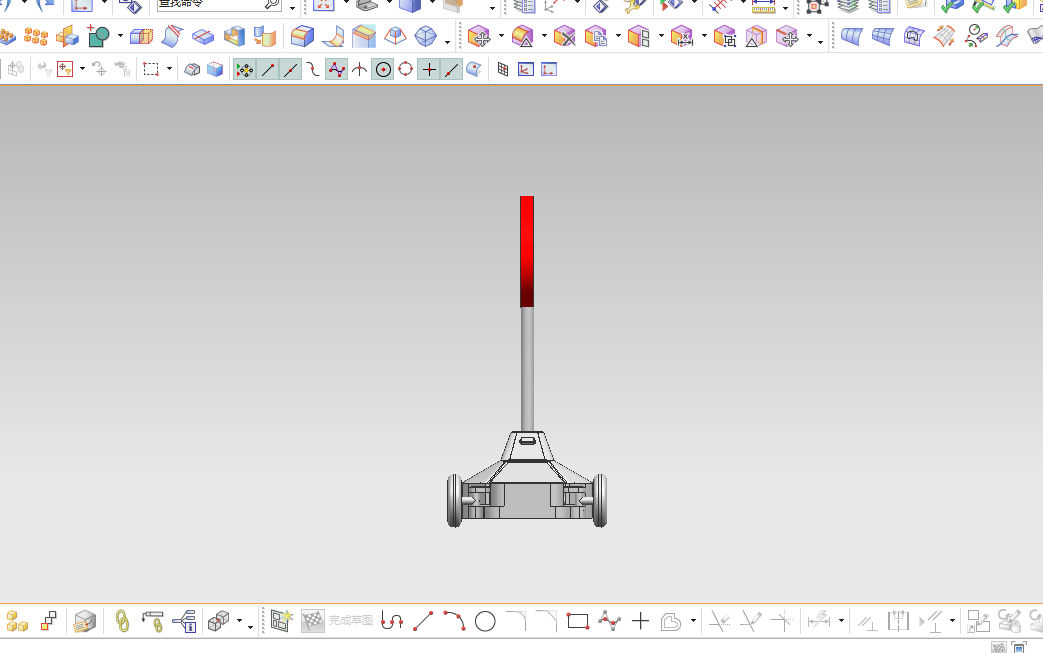This screenshot has height=653, width=1043.
Task: Select the edge blend icon
Action: [302, 36]
